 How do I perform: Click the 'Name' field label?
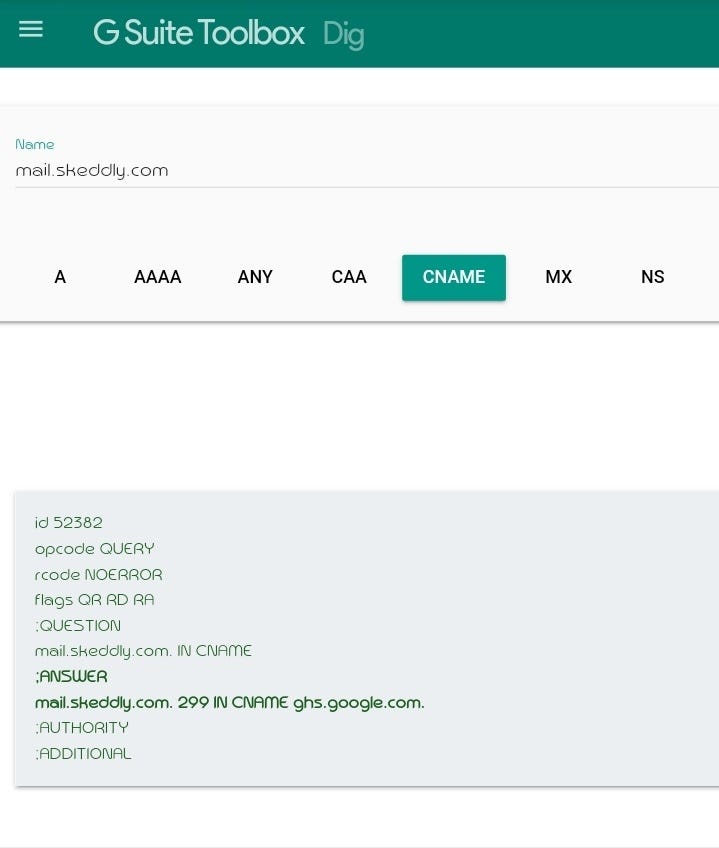35,144
